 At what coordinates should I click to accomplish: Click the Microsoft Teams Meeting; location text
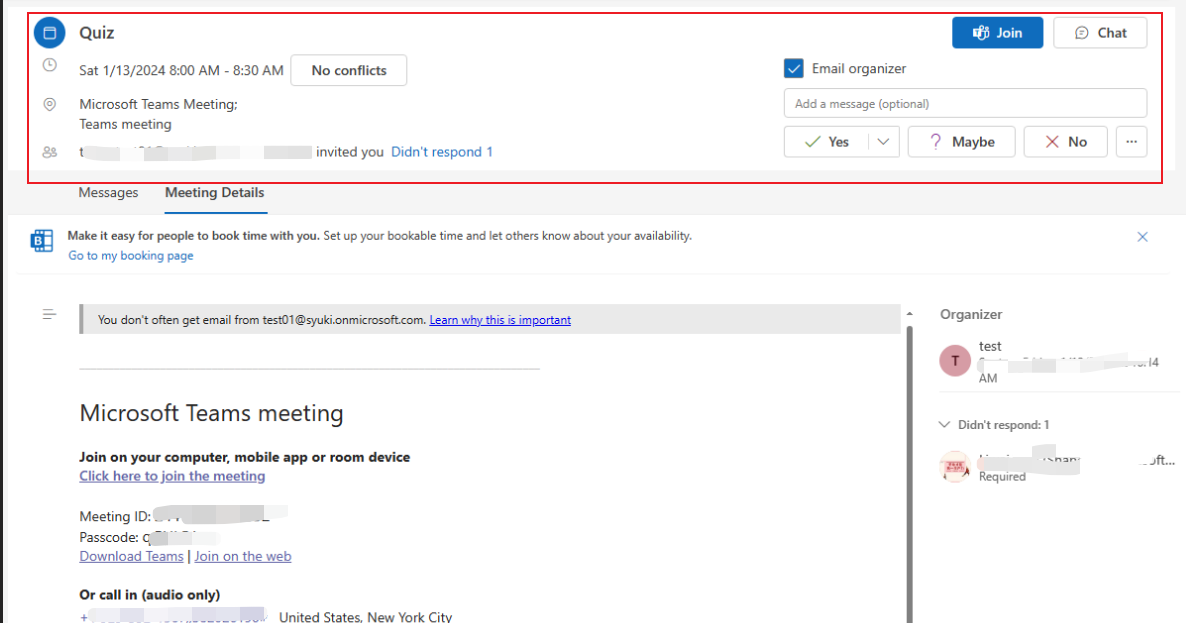pos(158,104)
